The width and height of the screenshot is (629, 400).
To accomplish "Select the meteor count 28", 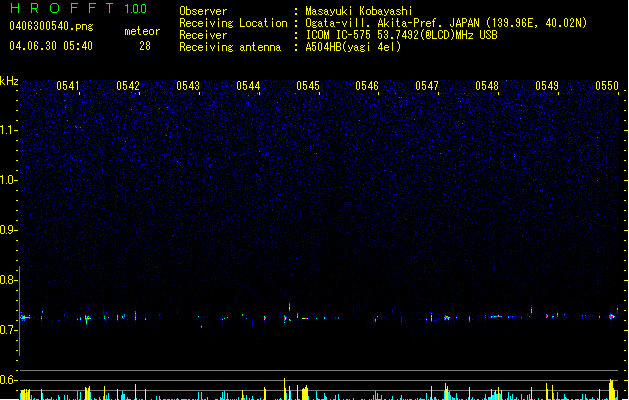I will [145, 46].
